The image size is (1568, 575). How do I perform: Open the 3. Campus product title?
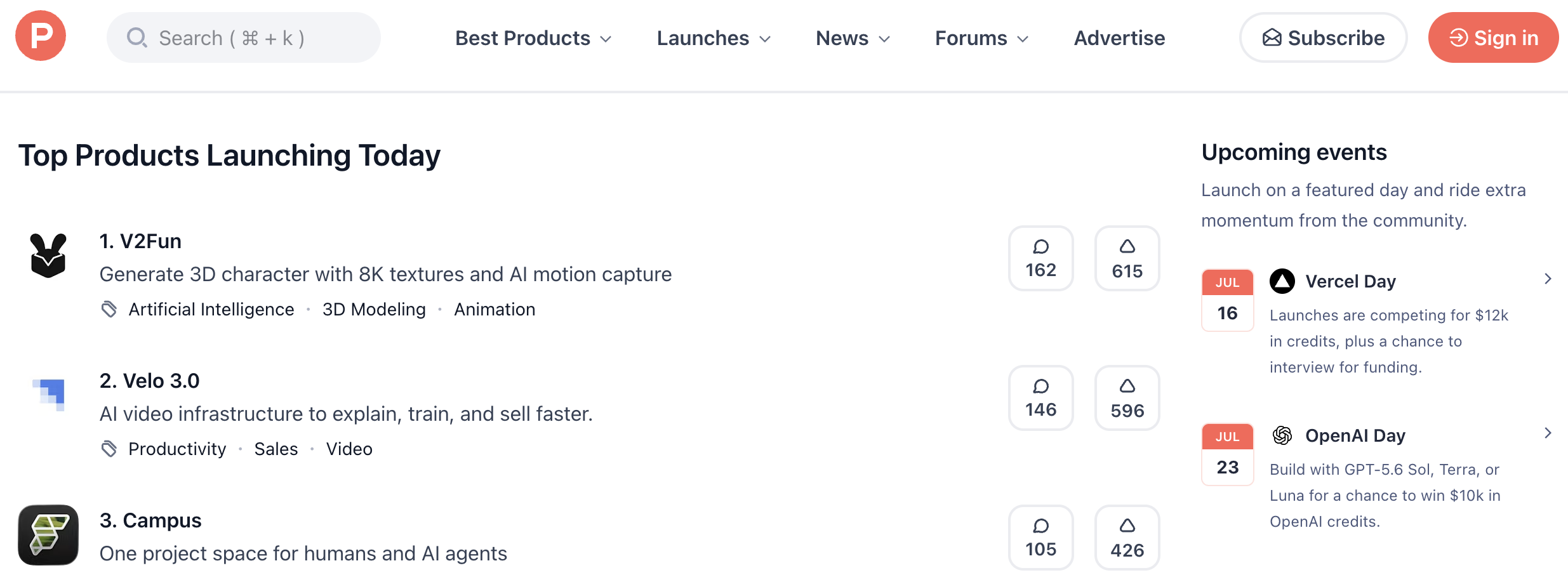pyautogui.click(x=150, y=520)
